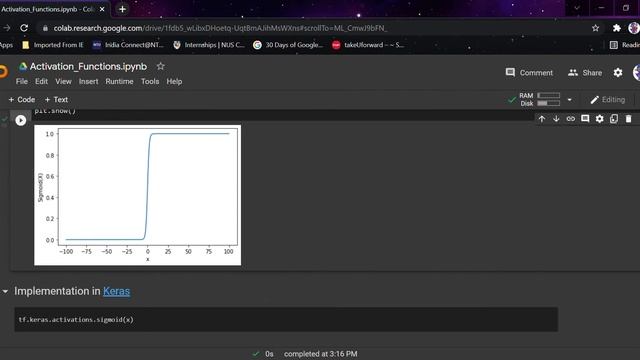Image resolution: width=640 pixels, height=360 pixels.
Task: Open the View menu
Action: point(63,82)
